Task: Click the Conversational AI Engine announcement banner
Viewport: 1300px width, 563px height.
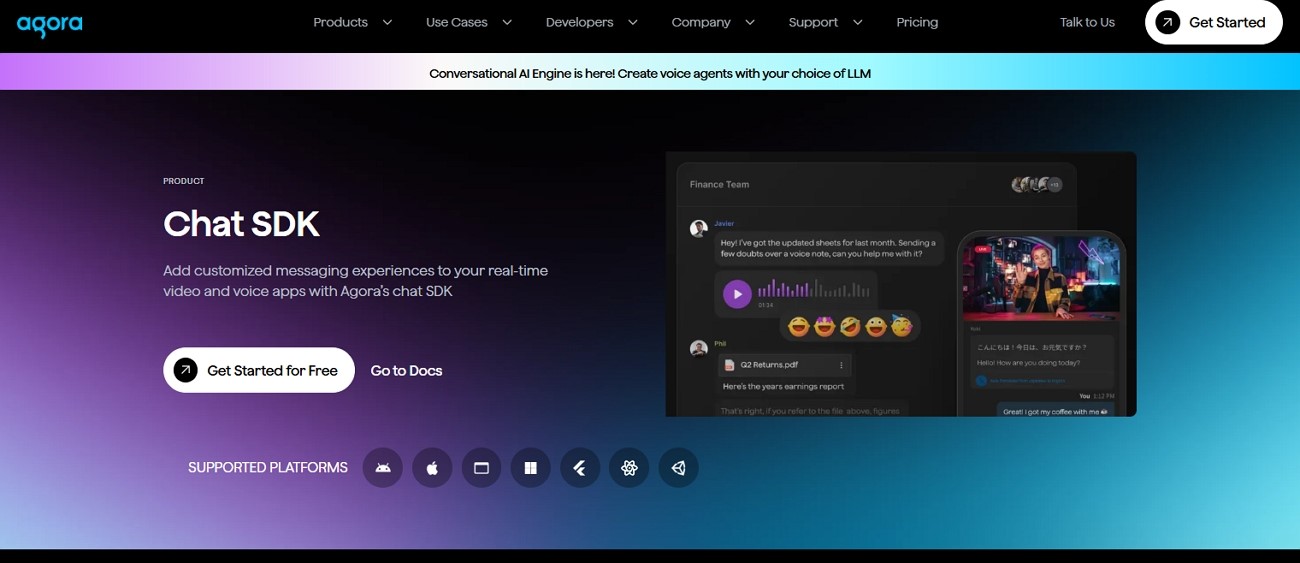Action: [x=650, y=73]
